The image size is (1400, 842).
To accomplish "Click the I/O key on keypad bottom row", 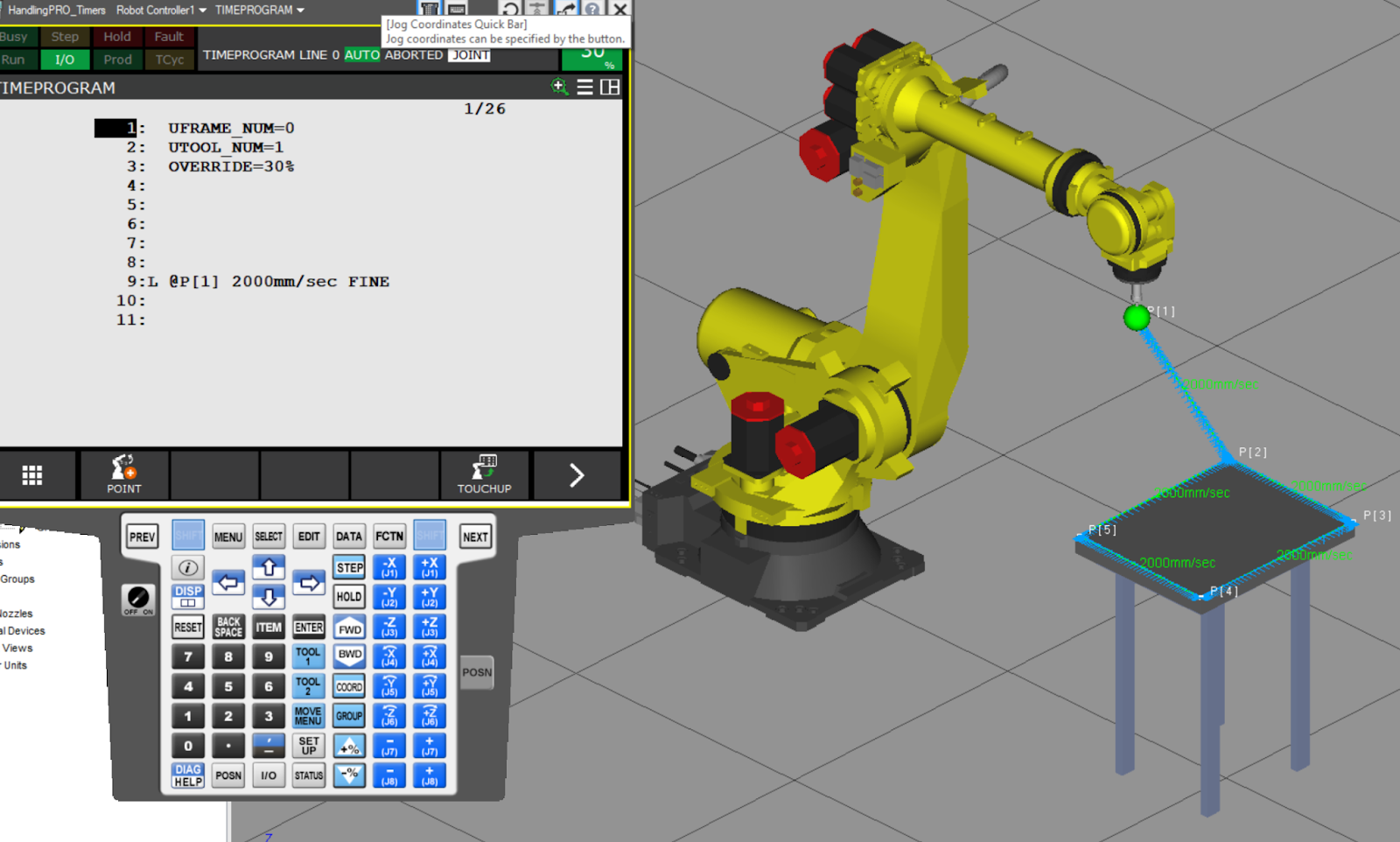I will pyautogui.click(x=269, y=775).
